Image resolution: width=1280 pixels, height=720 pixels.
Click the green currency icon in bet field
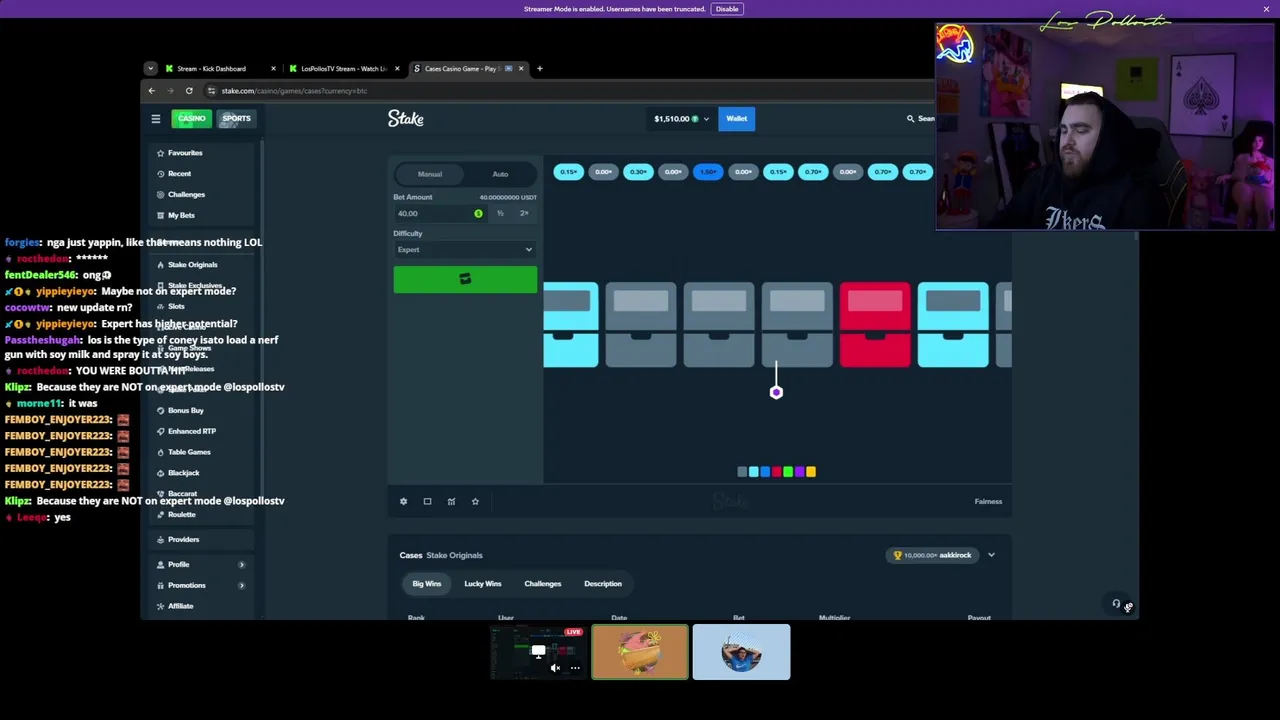(x=478, y=213)
